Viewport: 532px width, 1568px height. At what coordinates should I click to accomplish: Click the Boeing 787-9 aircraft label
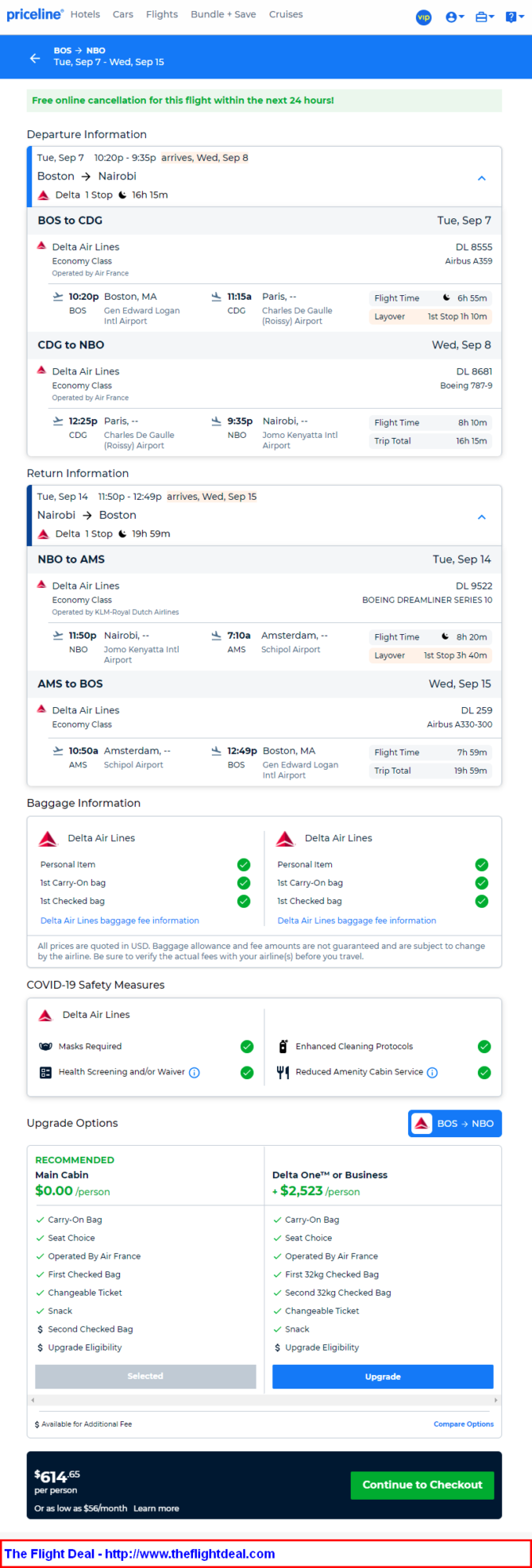tap(466, 386)
